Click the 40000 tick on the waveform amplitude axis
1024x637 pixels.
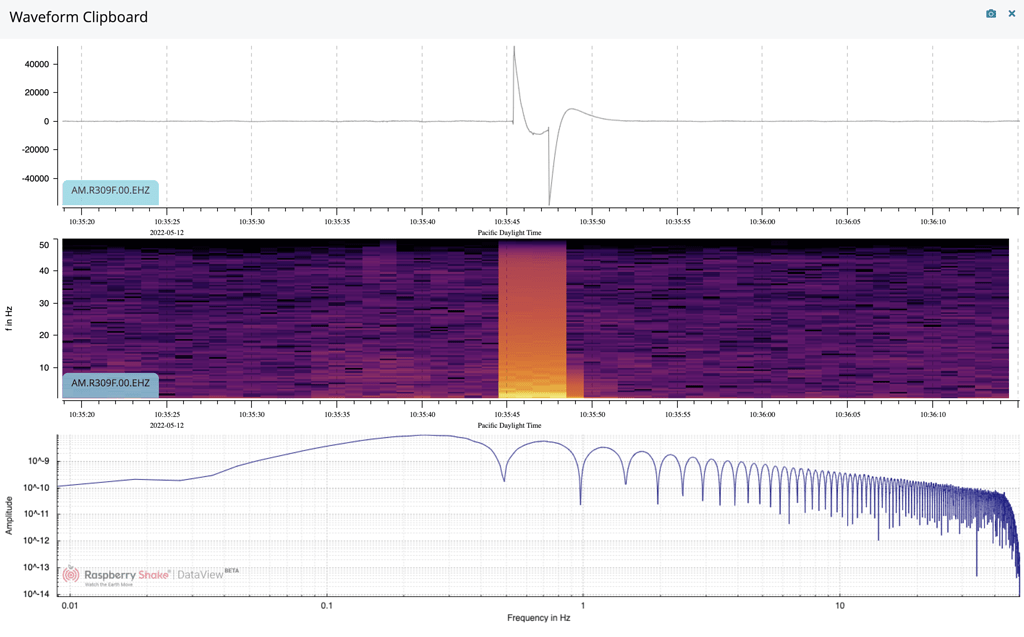click(37, 64)
